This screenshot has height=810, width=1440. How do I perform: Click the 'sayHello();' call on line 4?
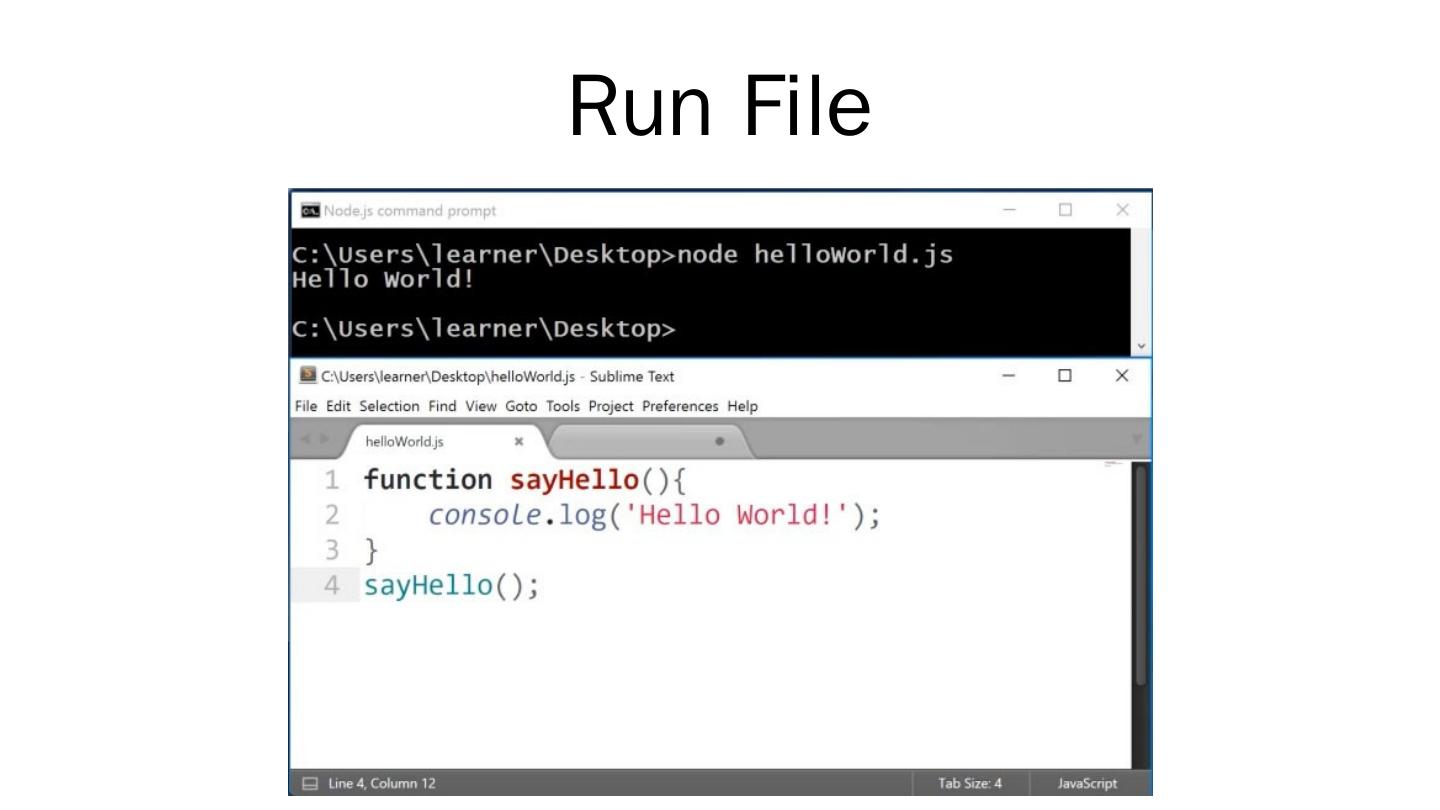451,586
